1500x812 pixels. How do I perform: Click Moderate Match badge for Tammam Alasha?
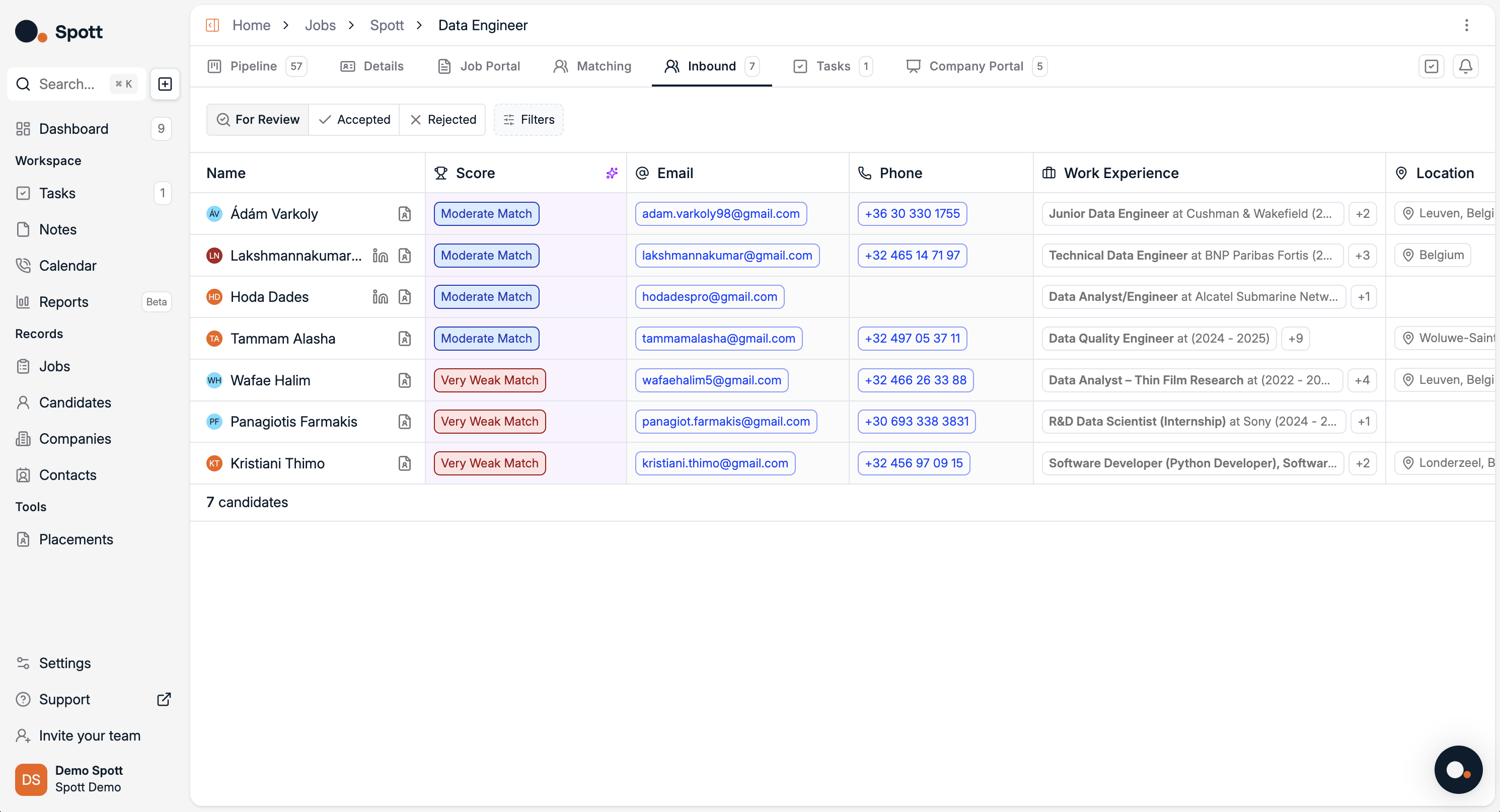coord(486,339)
